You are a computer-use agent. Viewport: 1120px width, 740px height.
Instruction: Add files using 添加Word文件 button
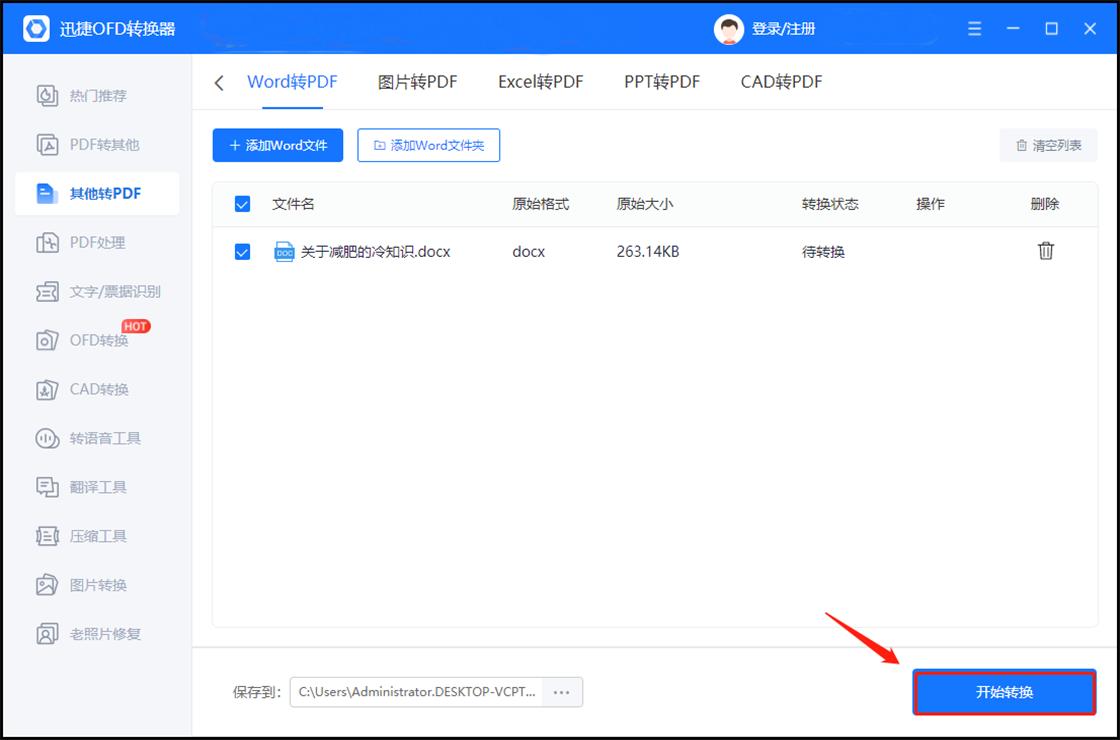(x=277, y=145)
